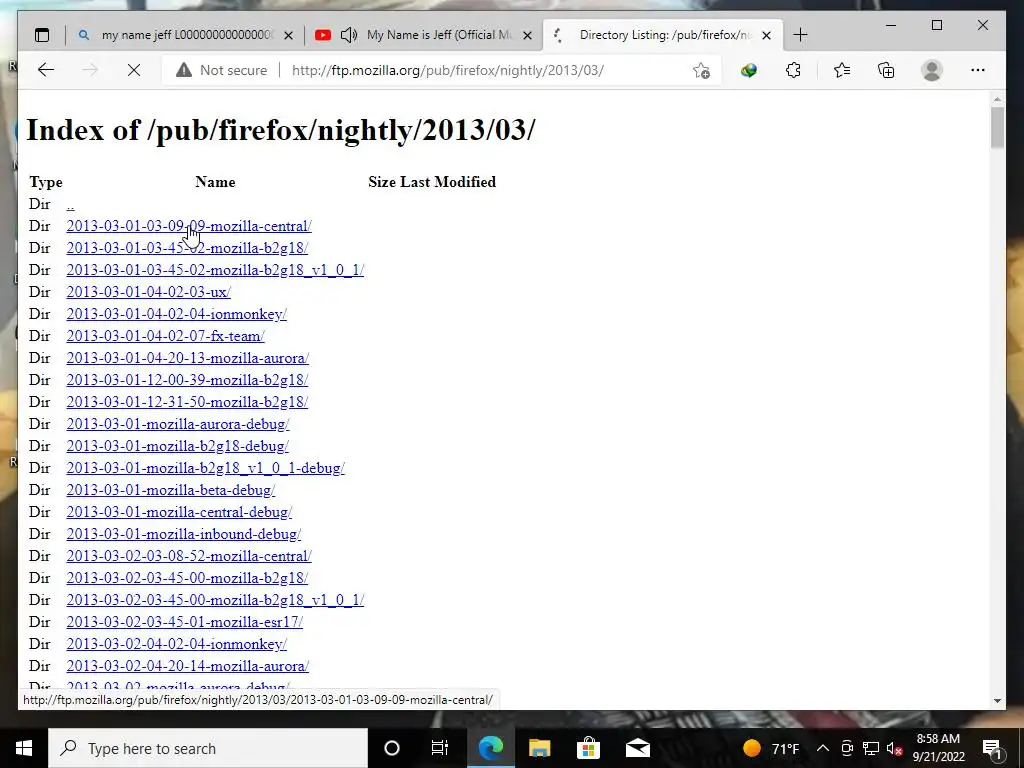1024x768 pixels.
Task: Switch to My Name is Jeff YouTube tab
Action: (x=424, y=35)
